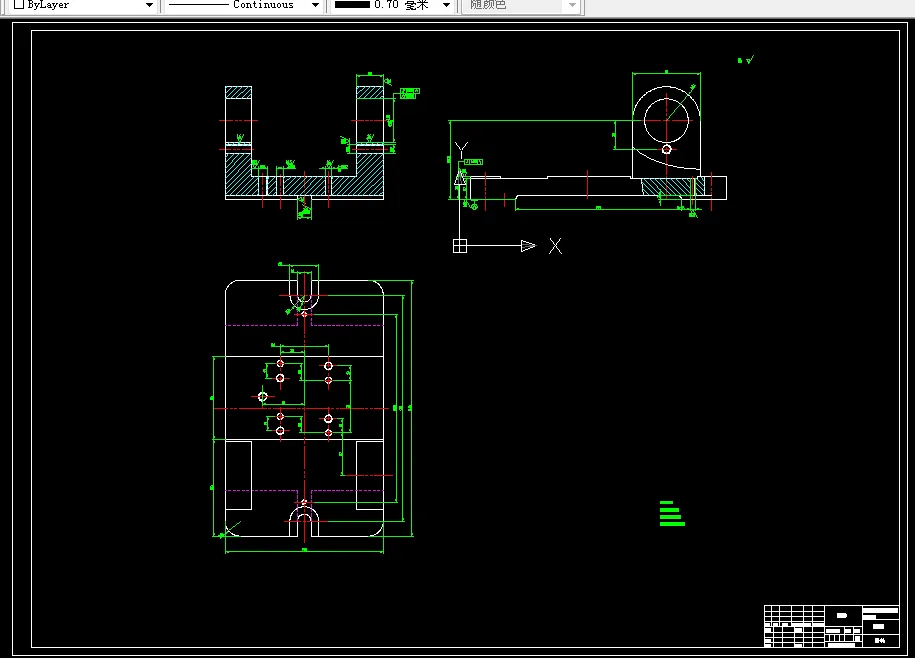
Task: Click the Y axis label of the UCS icon
Action: tap(462, 150)
